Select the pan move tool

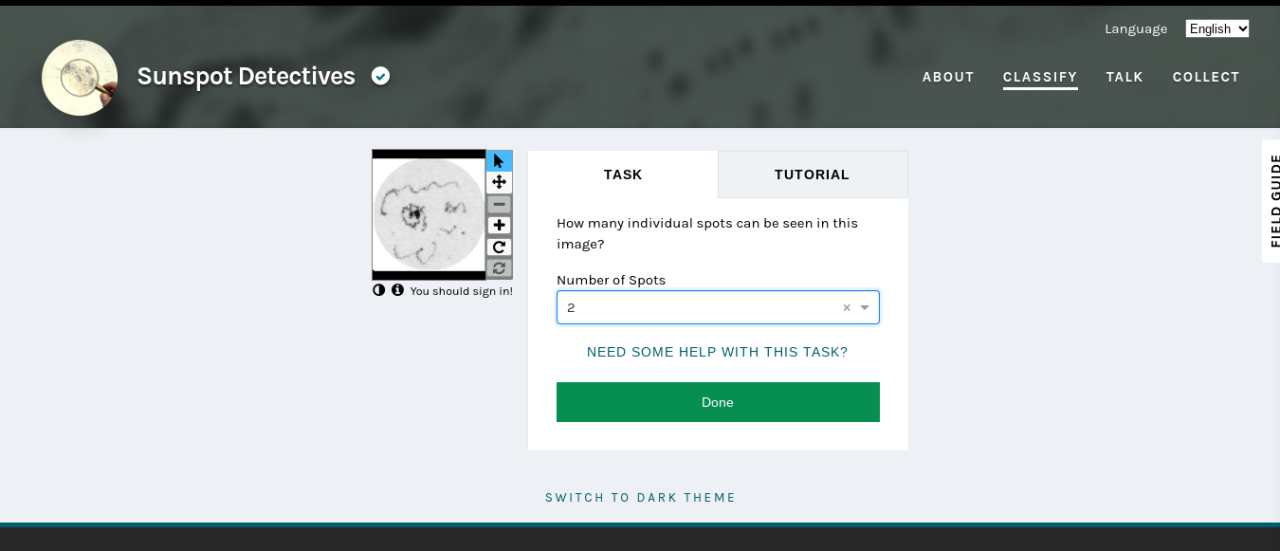click(499, 182)
